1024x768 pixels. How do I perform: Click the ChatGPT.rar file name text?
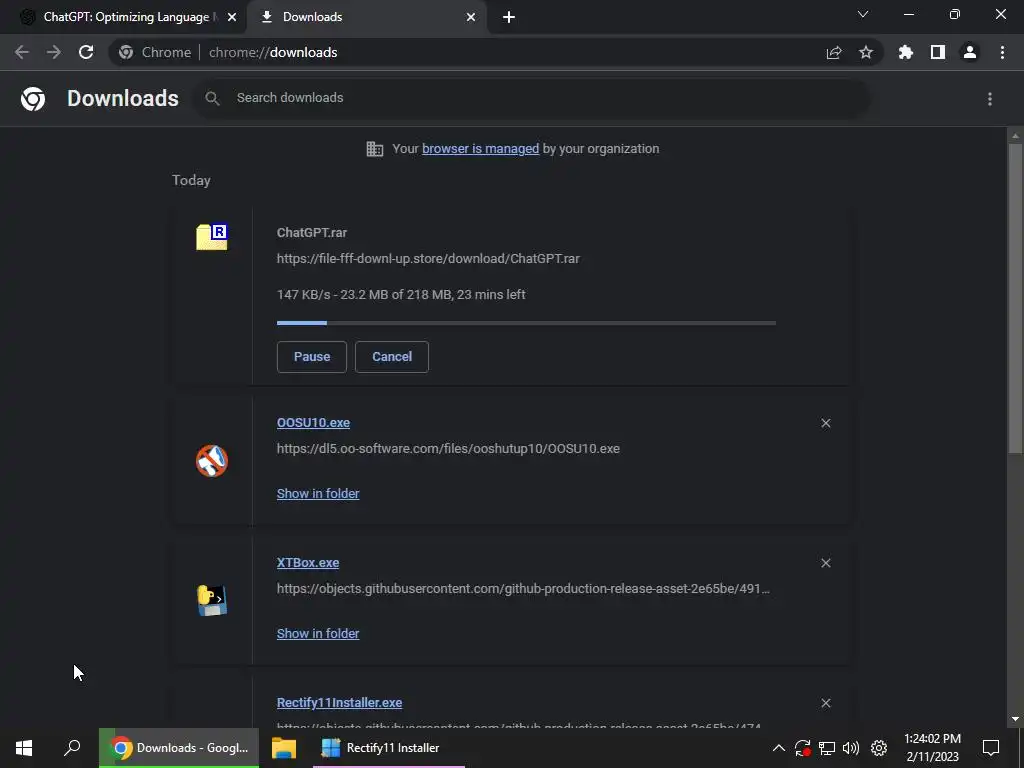(x=312, y=232)
